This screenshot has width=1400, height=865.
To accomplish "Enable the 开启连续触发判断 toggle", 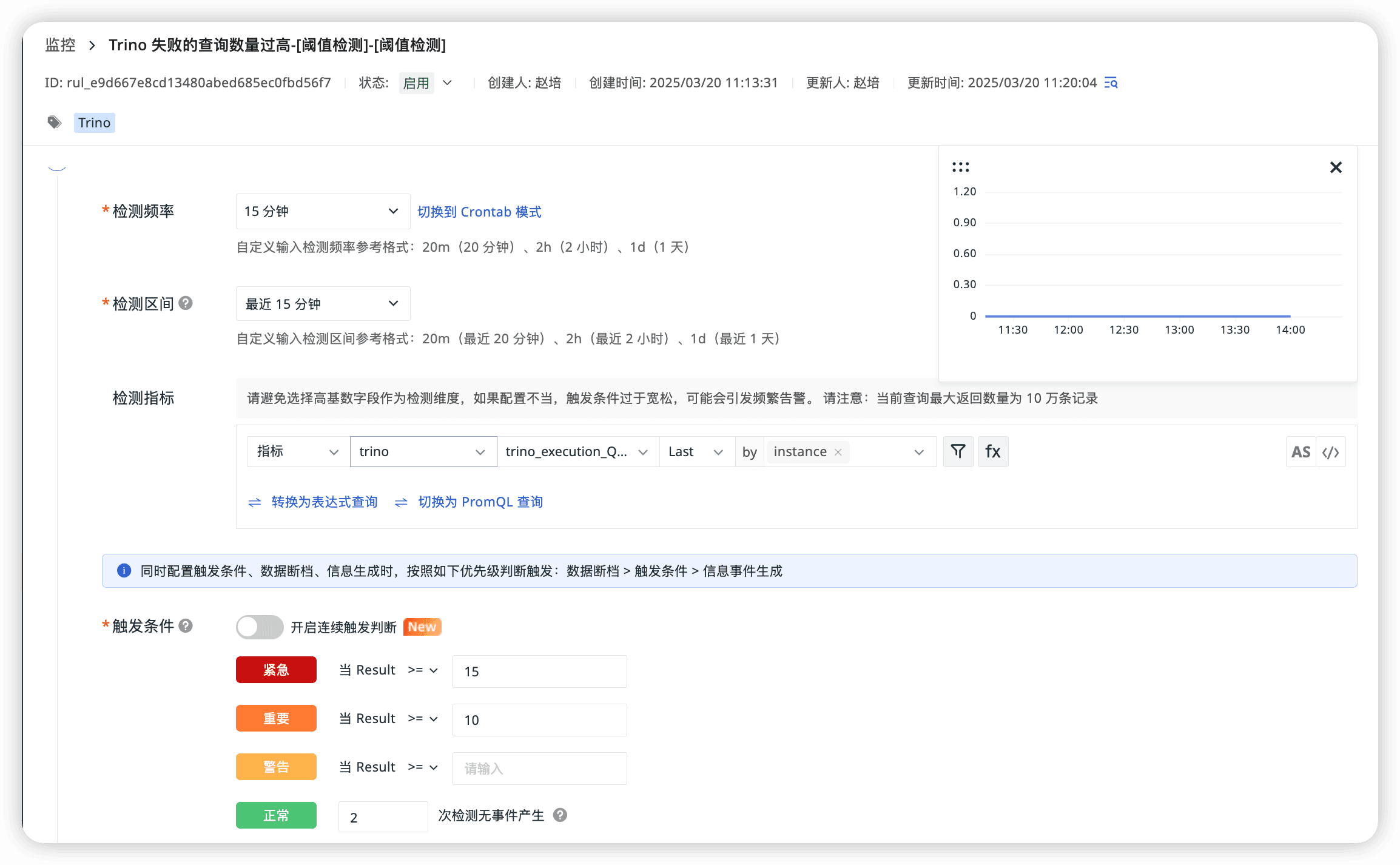I will [x=260, y=627].
